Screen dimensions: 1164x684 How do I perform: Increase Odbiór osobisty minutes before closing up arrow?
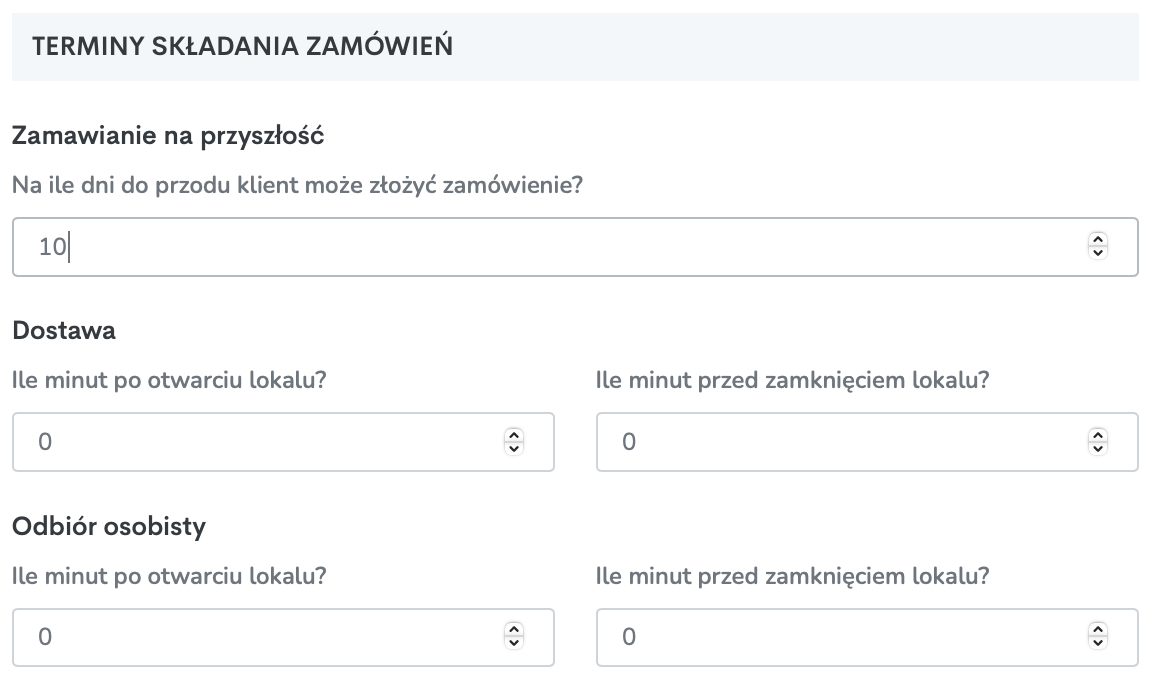point(1098,630)
